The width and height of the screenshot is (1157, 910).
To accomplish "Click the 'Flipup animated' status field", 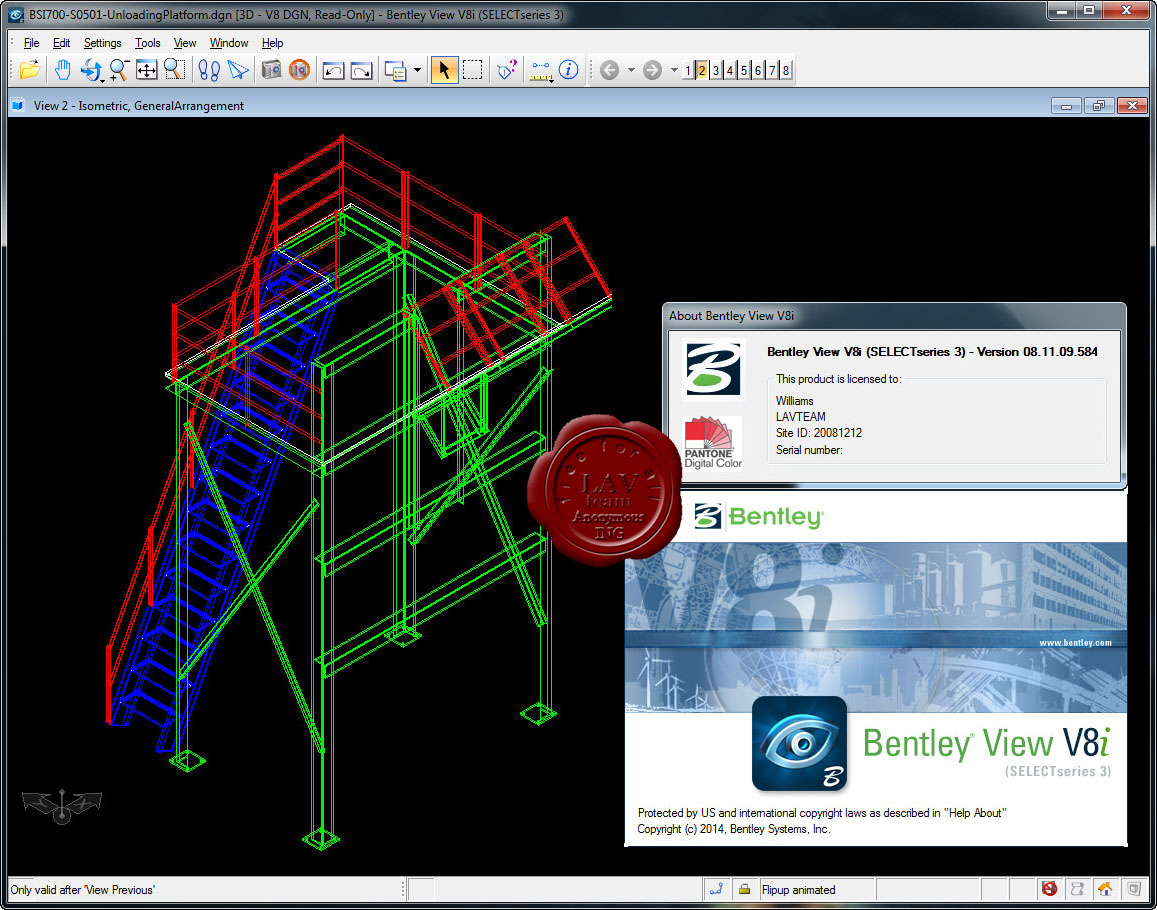I will (x=815, y=889).
